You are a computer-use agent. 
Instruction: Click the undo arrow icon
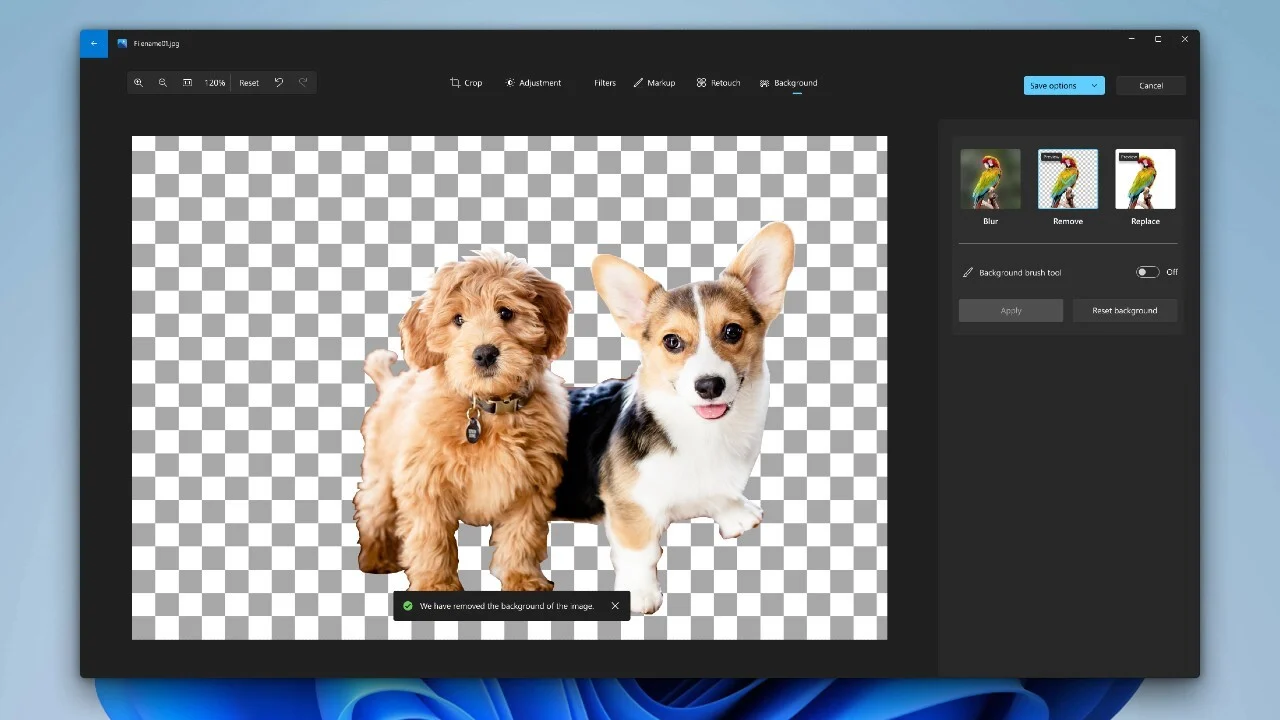(279, 83)
